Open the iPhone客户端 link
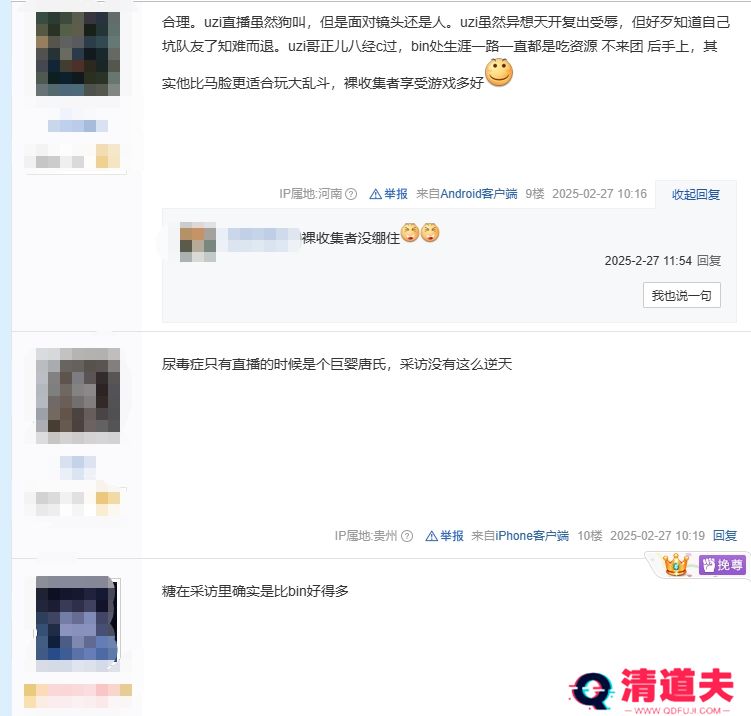Image resolution: width=751 pixels, height=716 pixels. [x=532, y=536]
